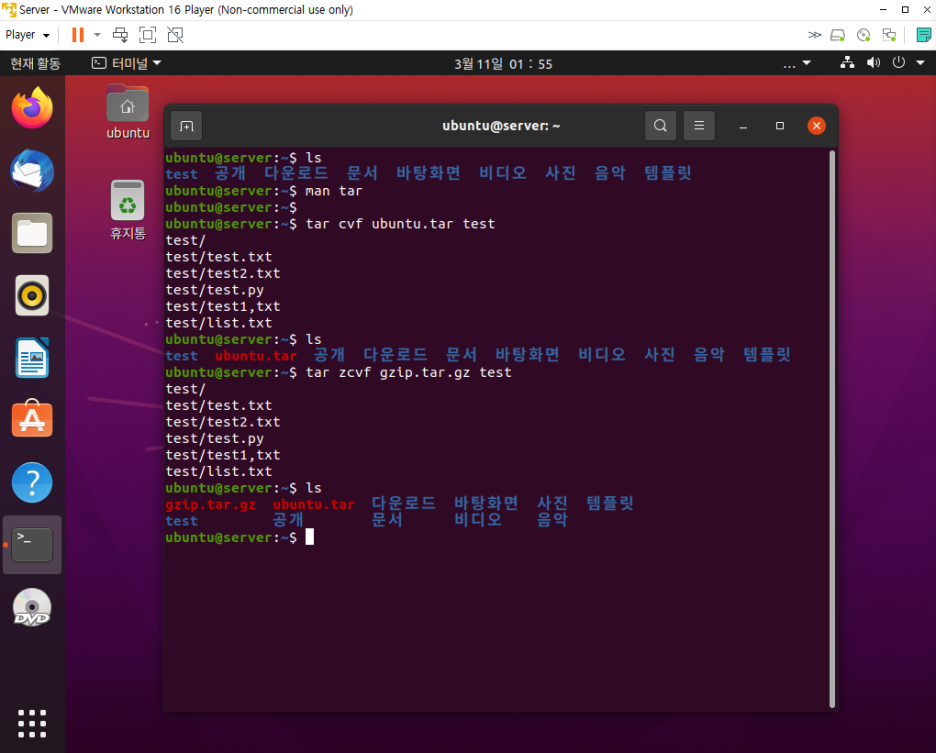Launch Thunderbird mail from the dock
Viewport: 936px width, 753px height.
[32, 171]
